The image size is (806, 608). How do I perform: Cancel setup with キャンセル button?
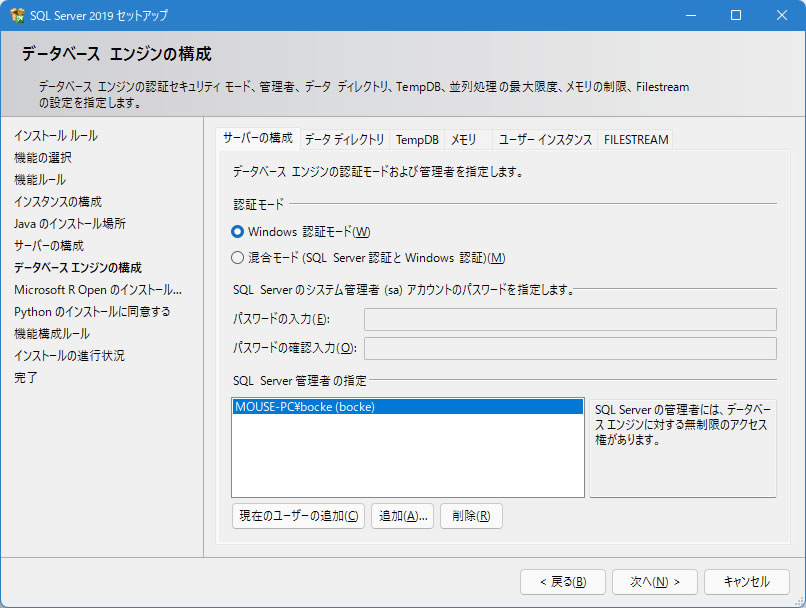click(x=746, y=582)
